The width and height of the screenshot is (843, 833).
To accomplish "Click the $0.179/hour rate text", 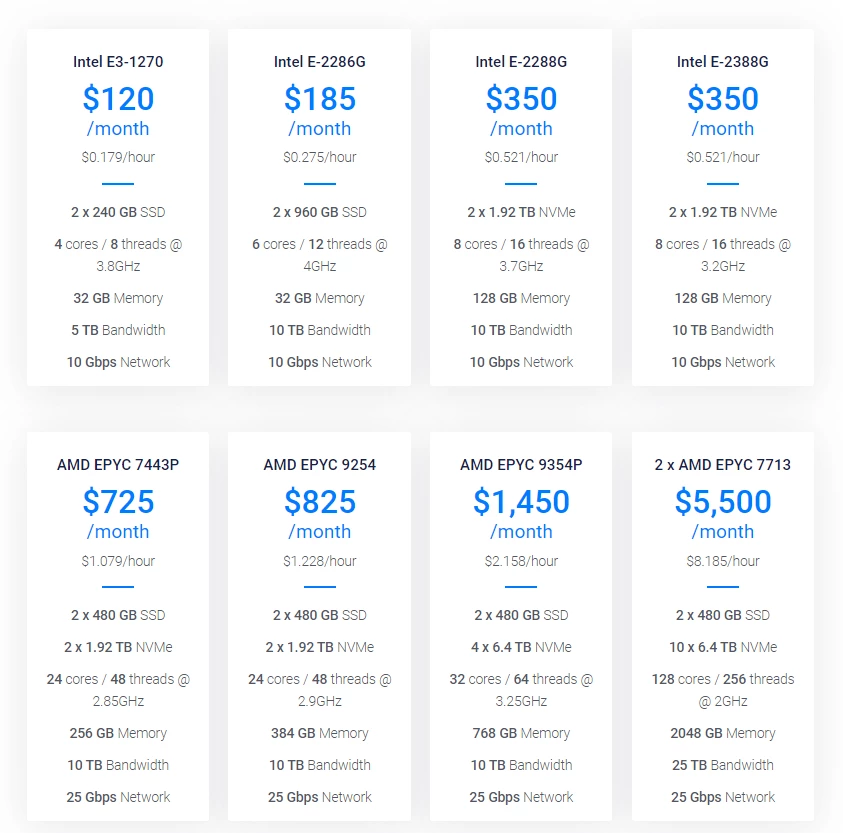I will click(x=118, y=157).
